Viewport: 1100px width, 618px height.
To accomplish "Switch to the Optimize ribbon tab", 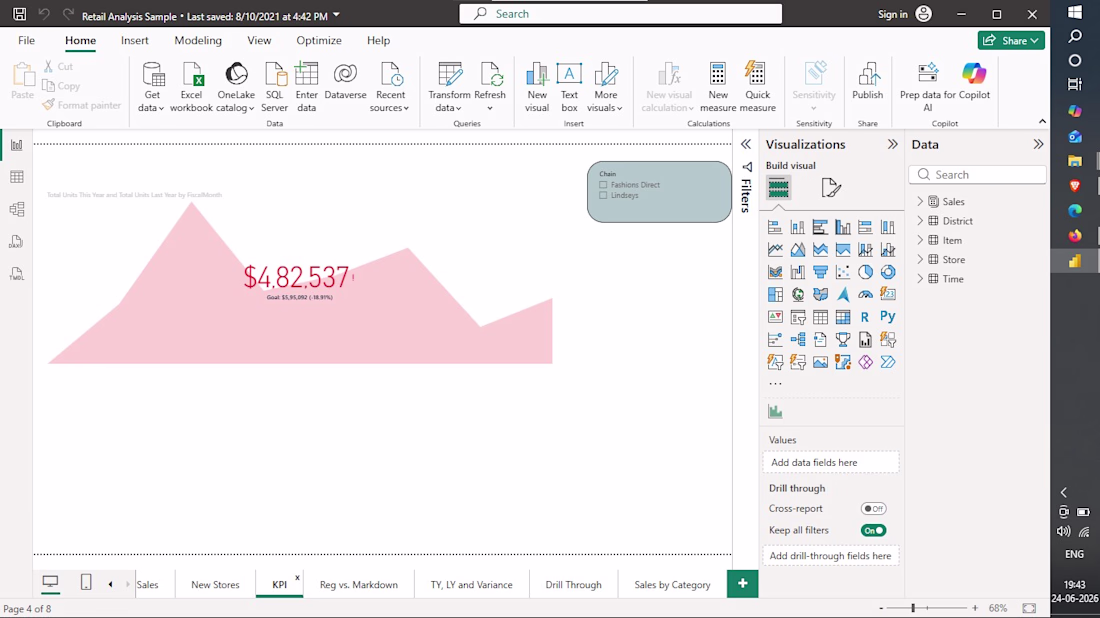I will click(318, 41).
